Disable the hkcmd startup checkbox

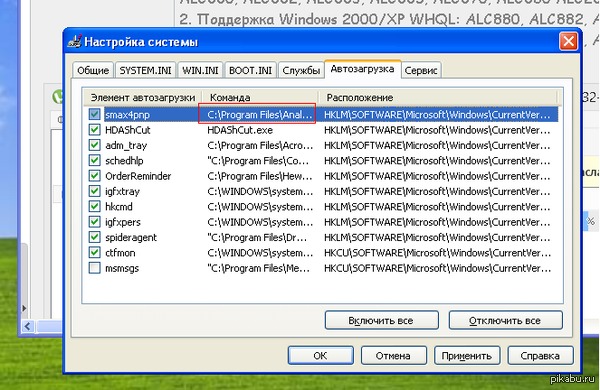coord(94,206)
